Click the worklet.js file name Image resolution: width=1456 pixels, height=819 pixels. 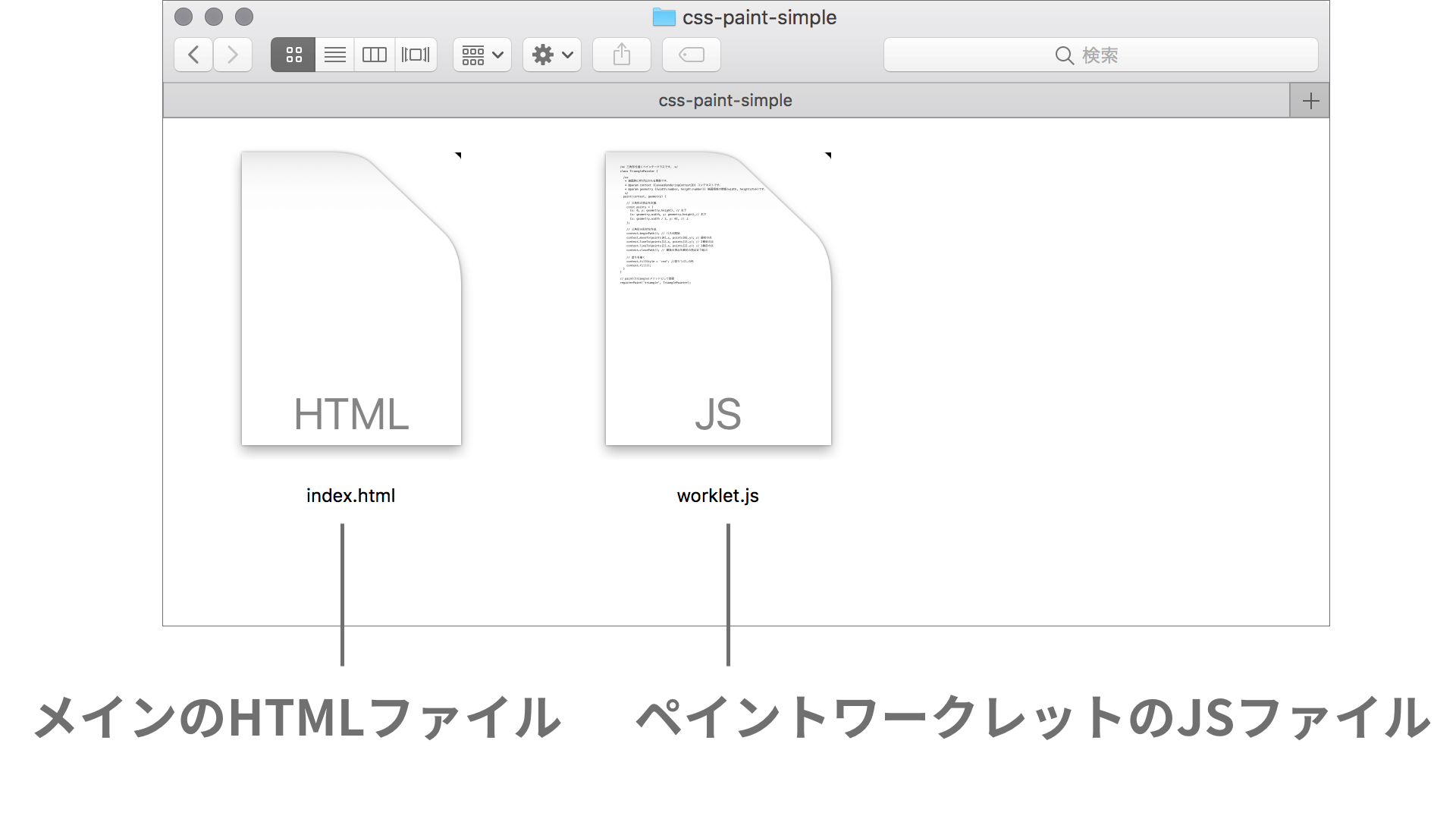tap(717, 495)
